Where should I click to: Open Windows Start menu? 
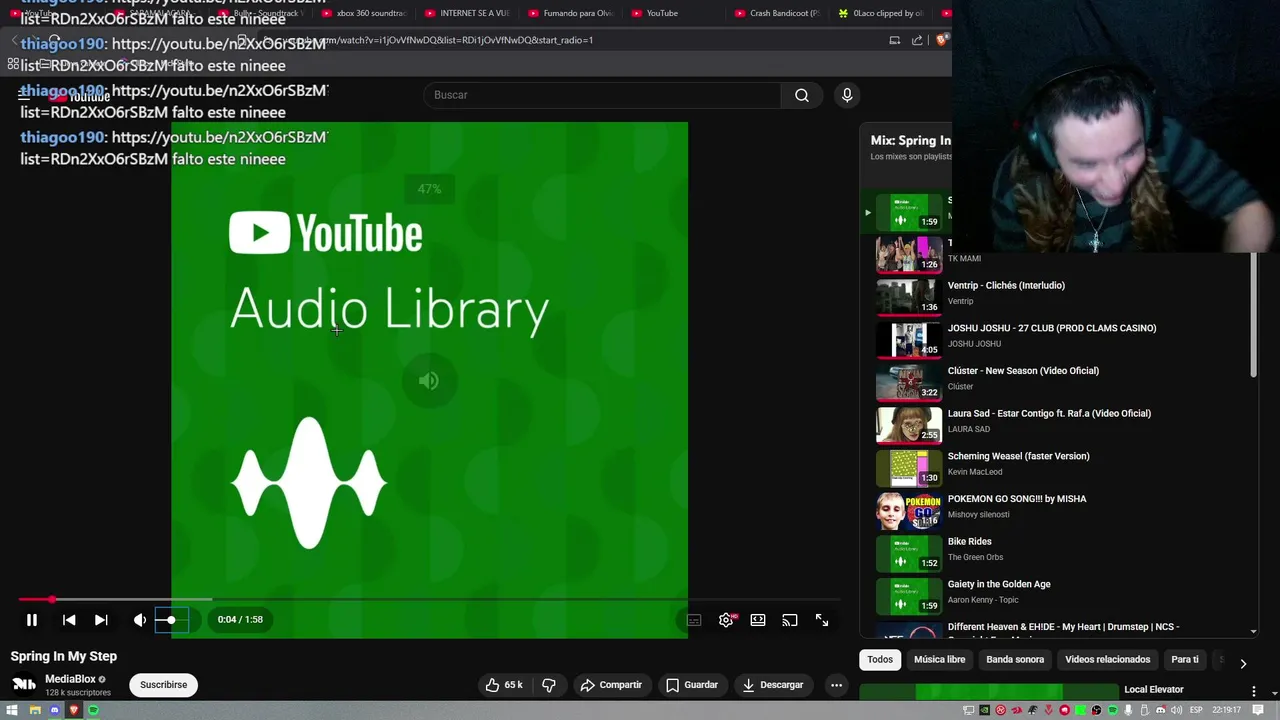click(13, 710)
